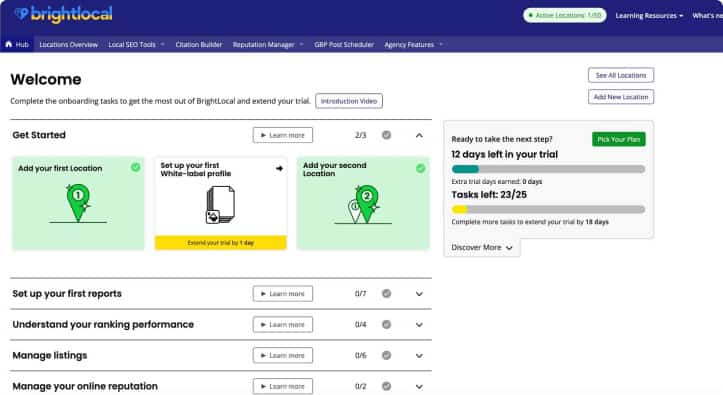Click the Tasks left progress bar
Viewport: 723px width, 395px height.
(x=548, y=209)
